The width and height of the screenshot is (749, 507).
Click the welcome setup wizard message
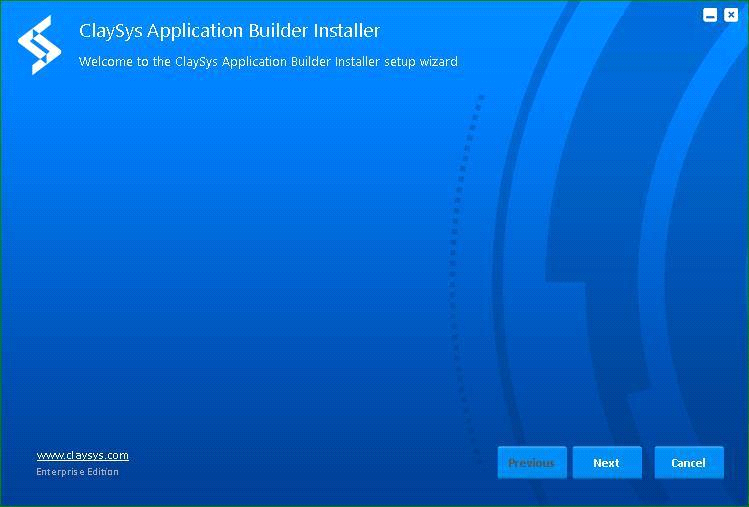(268, 62)
